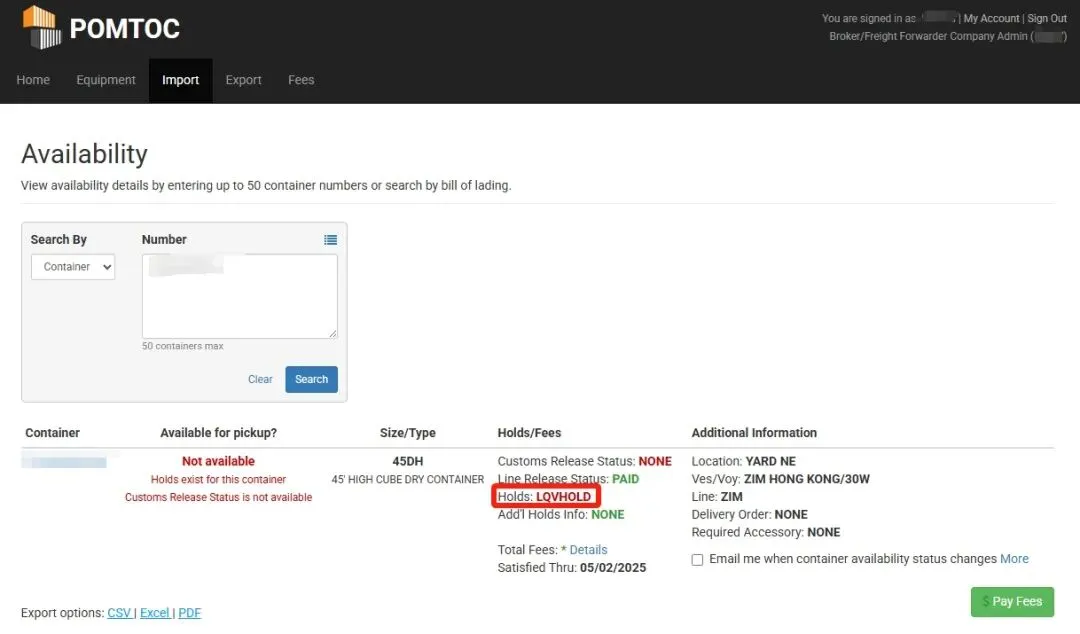Open the container list icon above Number box
The width and height of the screenshot is (1080, 634).
point(330,240)
